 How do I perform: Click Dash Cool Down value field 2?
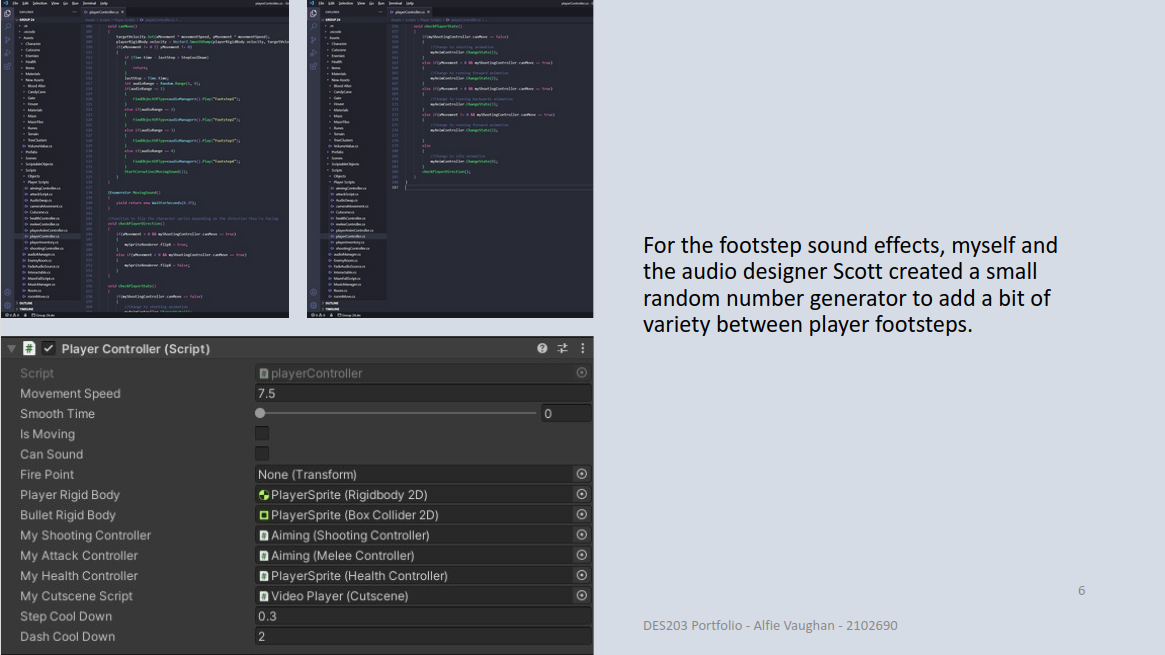coord(423,636)
